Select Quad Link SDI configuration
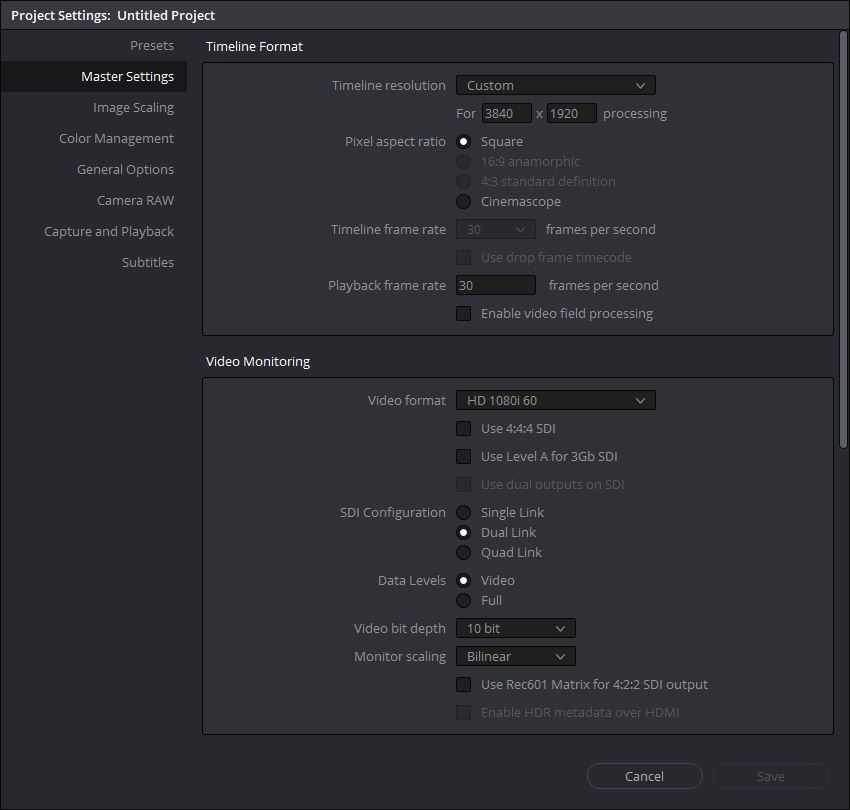Viewport: 850px width, 810px height. click(463, 552)
